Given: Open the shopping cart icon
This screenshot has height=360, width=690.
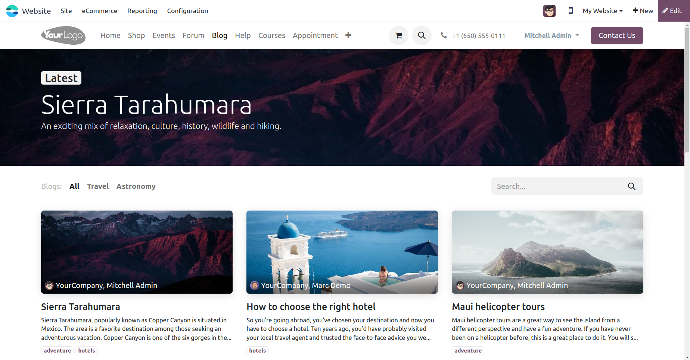Looking at the screenshot, I should click(399, 36).
